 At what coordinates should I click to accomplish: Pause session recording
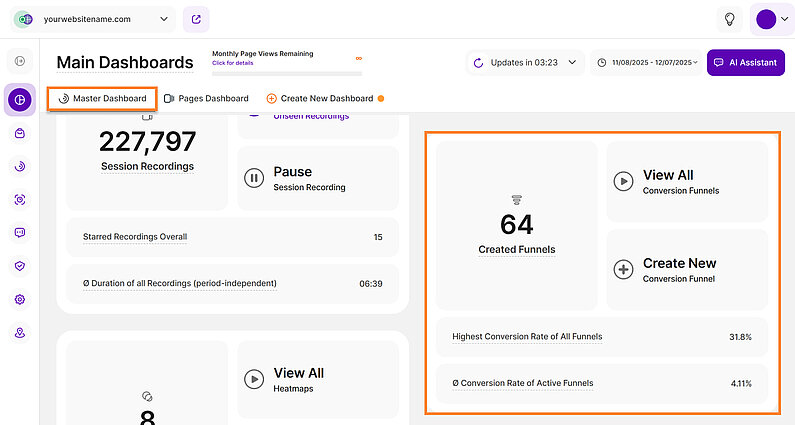coord(317,178)
